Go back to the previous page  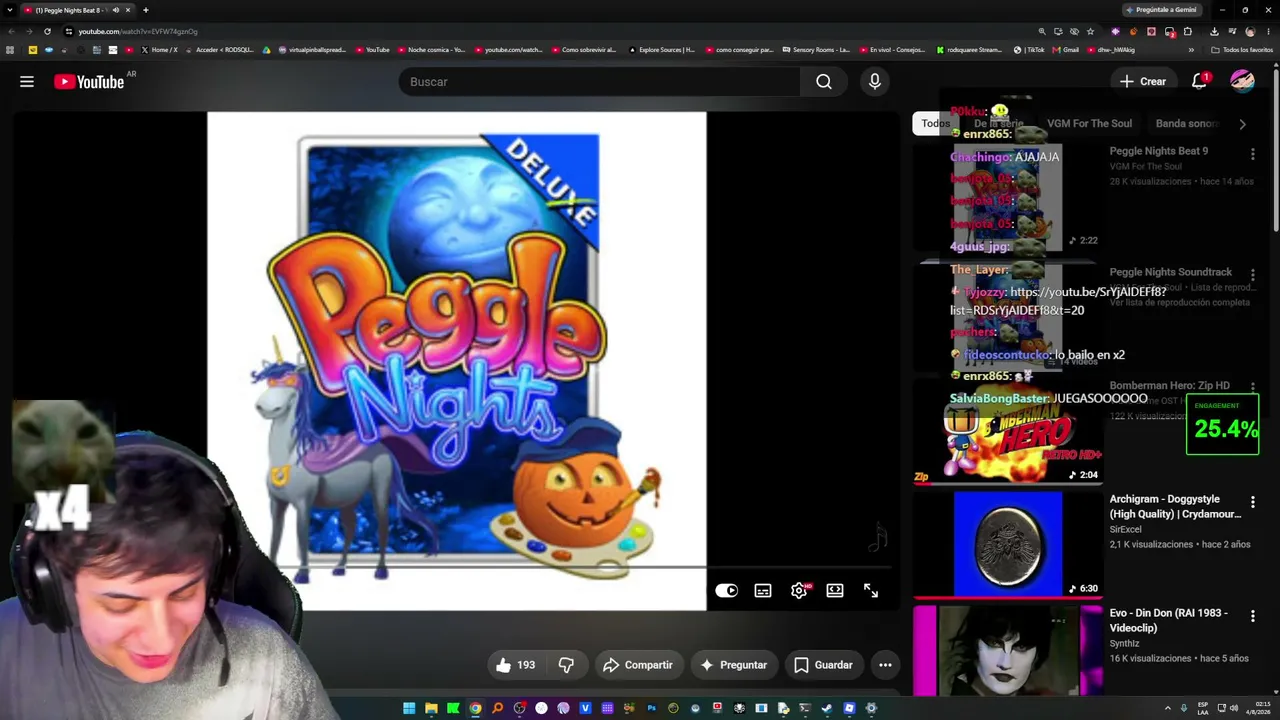click(10, 31)
